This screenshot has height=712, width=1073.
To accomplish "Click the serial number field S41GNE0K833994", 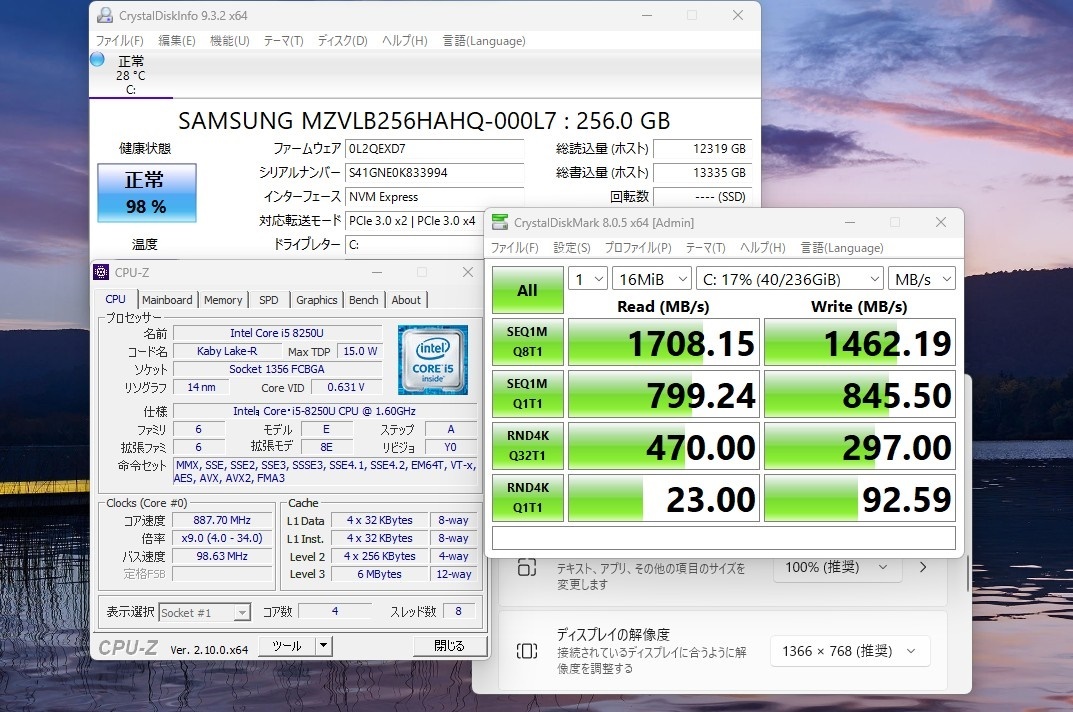I will pos(434,173).
